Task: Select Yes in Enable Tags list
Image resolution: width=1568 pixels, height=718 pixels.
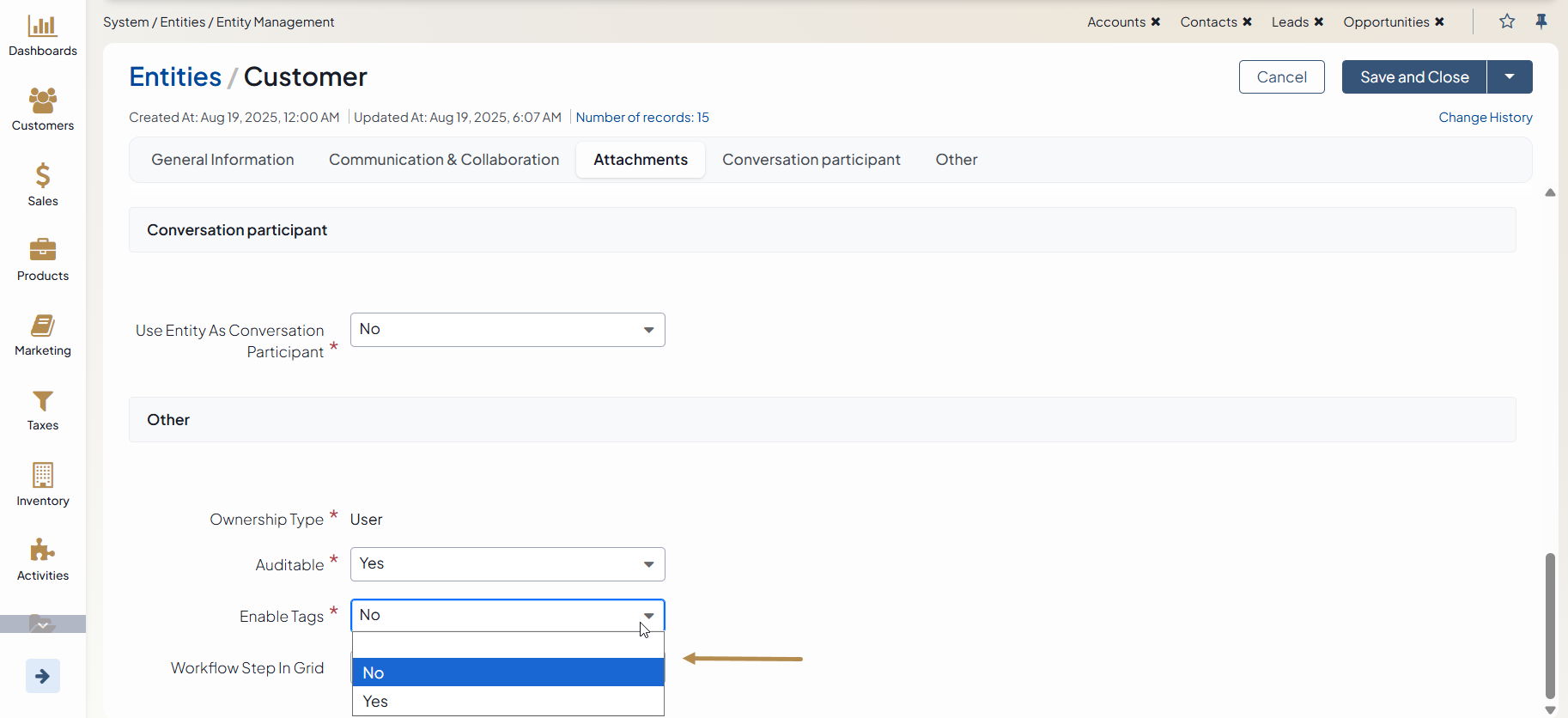Action: click(x=507, y=701)
